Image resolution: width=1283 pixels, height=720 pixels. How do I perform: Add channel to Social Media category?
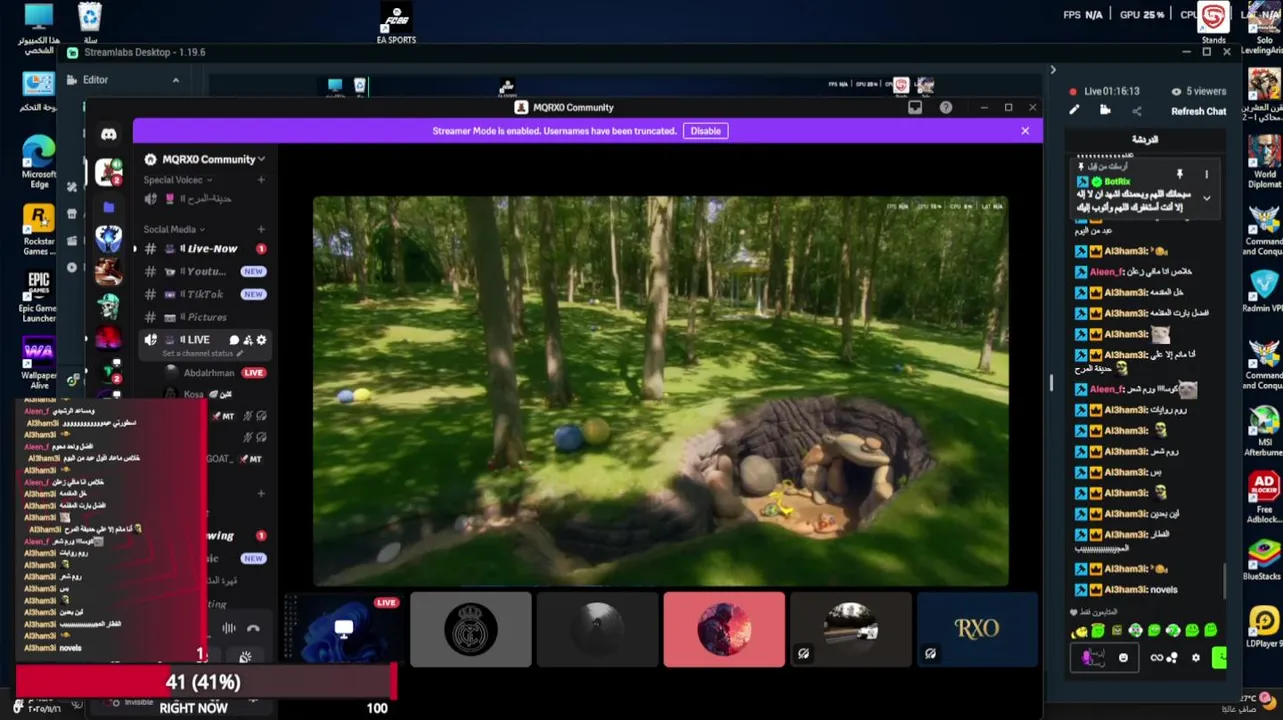(x=261, y=229)
